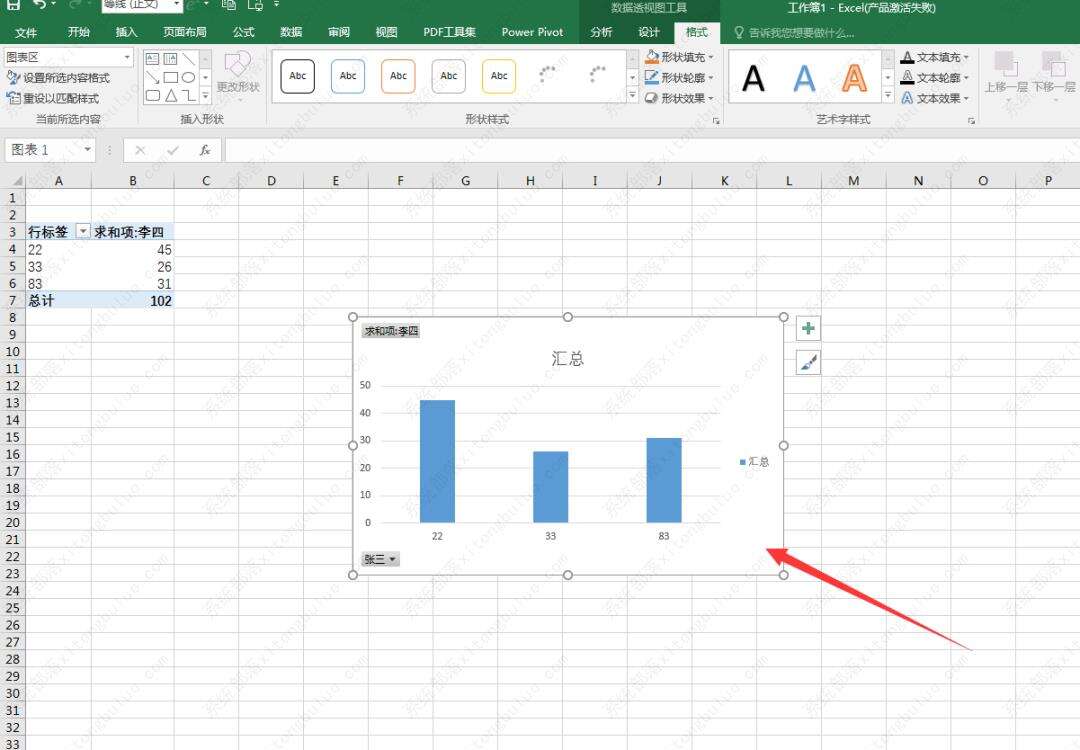
Task: Expand the 张三 field button on chart
Action: point(380,560)
